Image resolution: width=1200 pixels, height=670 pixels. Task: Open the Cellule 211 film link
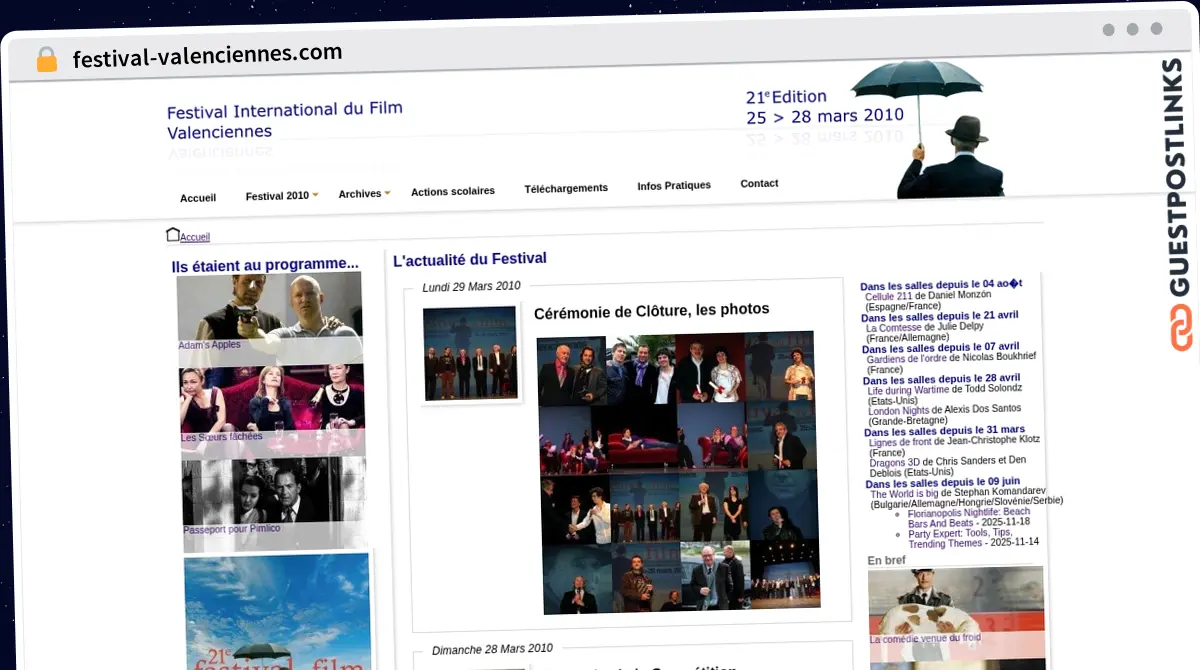pos(888,296)
